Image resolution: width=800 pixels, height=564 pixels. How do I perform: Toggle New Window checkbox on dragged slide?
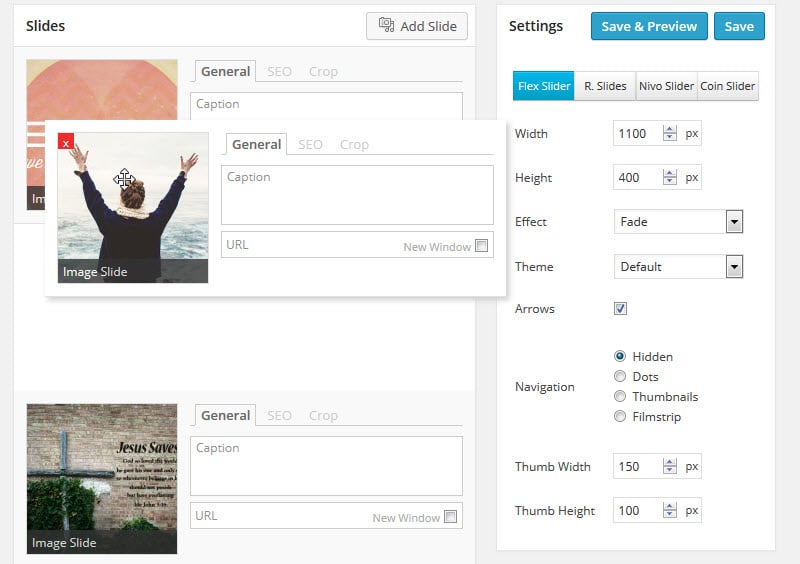(x=481, y=246)
